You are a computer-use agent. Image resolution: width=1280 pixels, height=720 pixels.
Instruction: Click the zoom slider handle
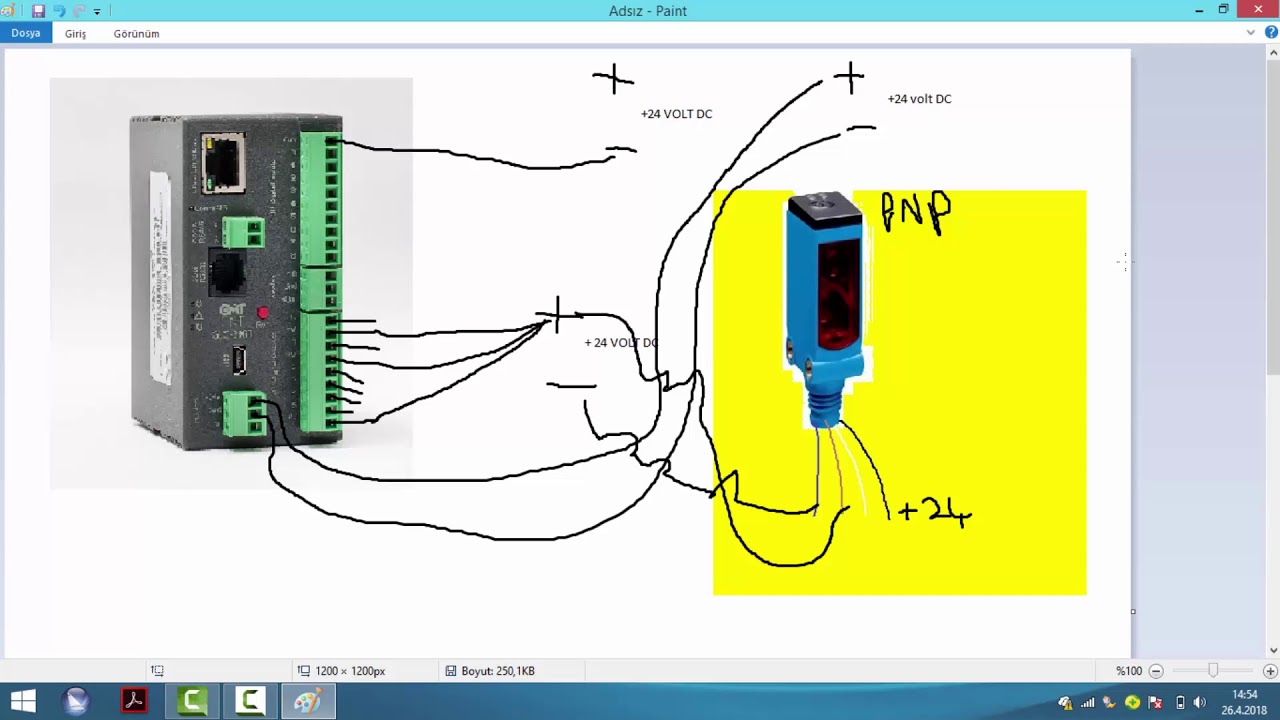pos(1213,671)
